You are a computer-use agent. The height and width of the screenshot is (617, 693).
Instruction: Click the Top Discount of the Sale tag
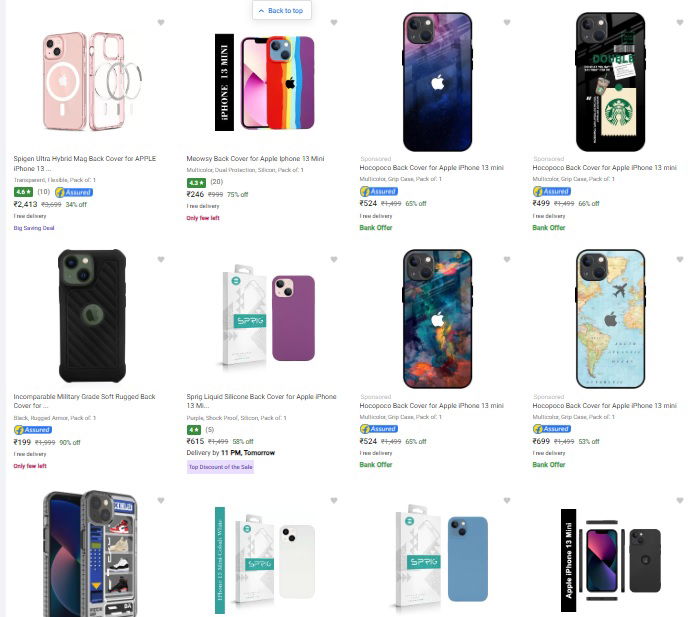220,467
